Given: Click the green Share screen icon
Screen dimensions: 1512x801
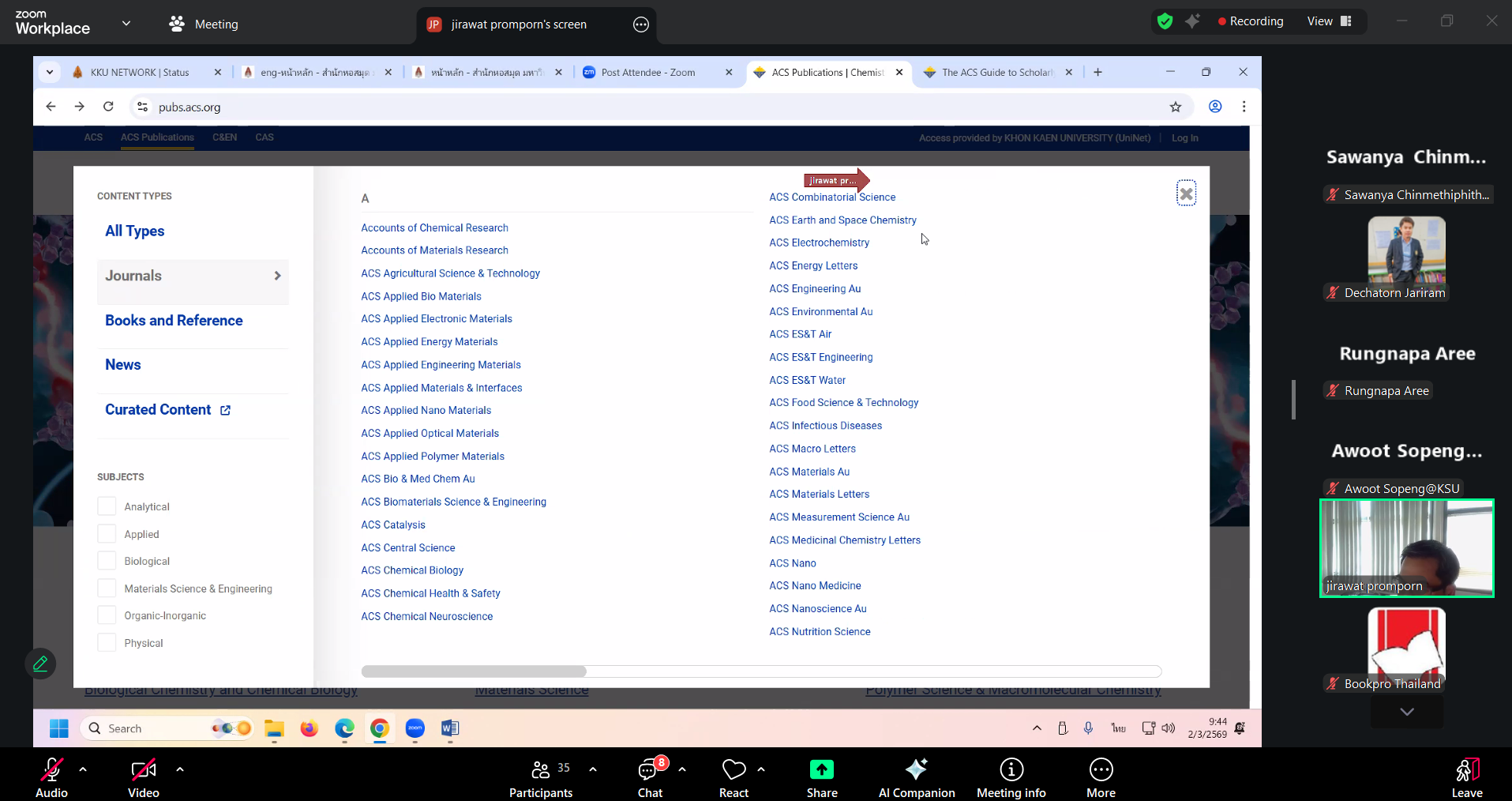Looking at the screenshot, I should 821,770.
